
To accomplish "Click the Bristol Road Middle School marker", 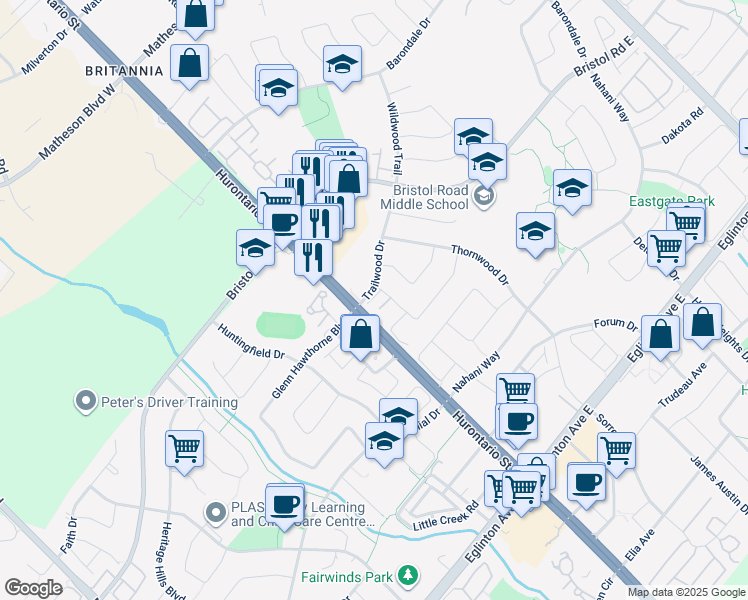I will 484,197.
